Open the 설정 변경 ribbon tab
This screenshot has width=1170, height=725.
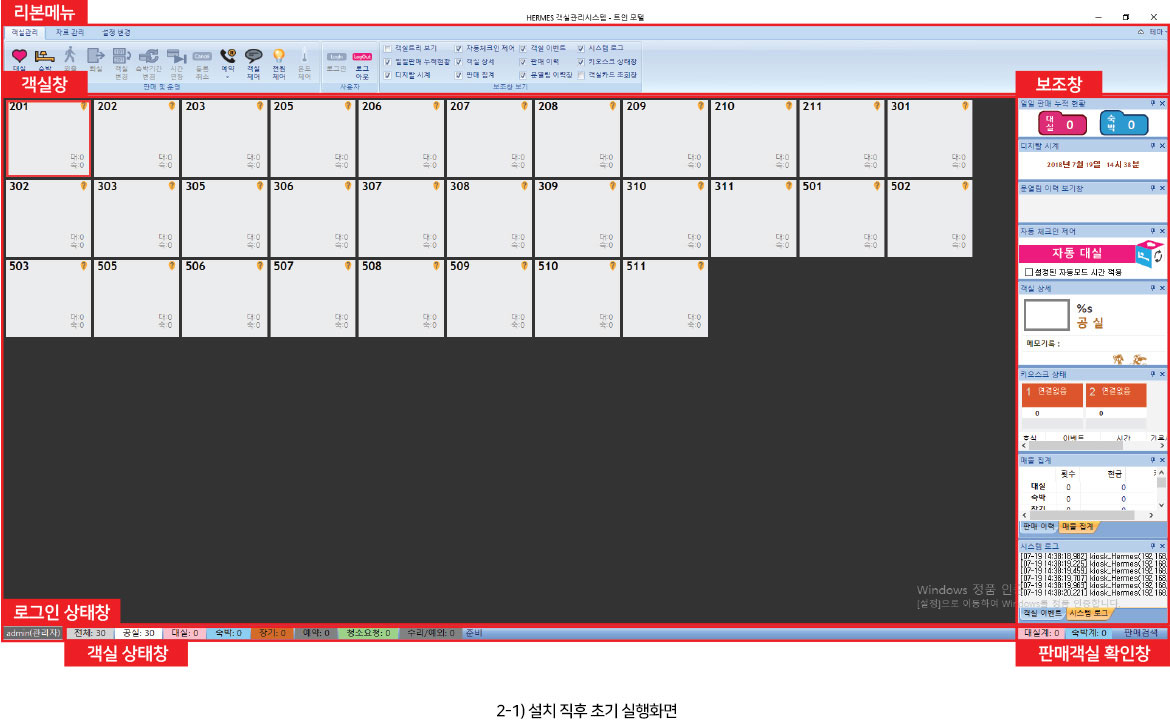[x=116, y=33]
